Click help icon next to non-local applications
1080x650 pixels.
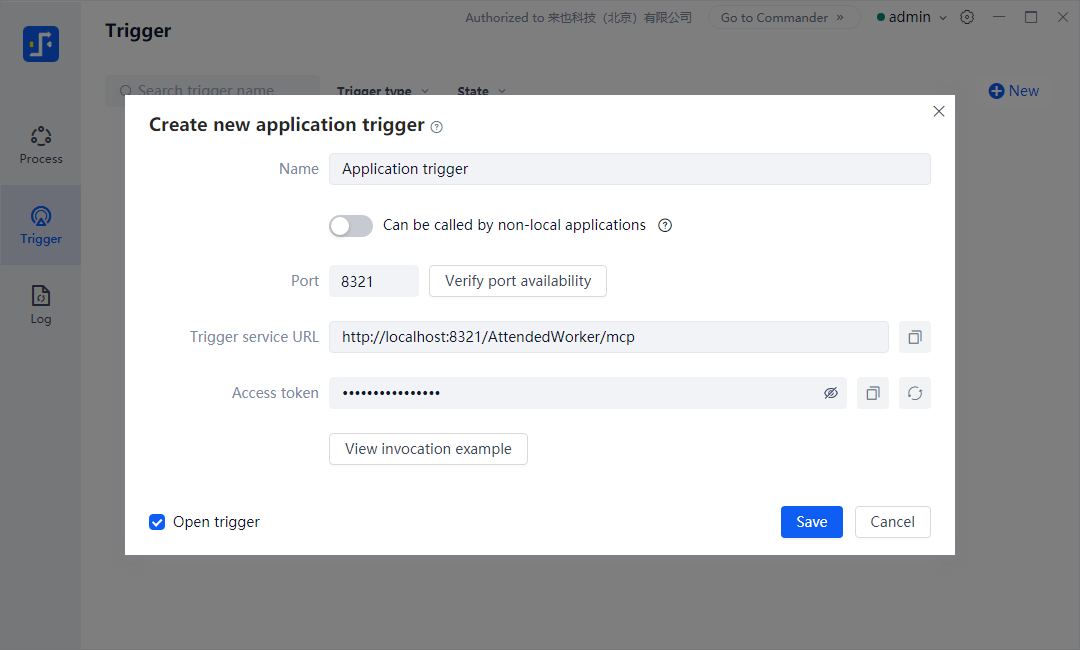[665, 225]
